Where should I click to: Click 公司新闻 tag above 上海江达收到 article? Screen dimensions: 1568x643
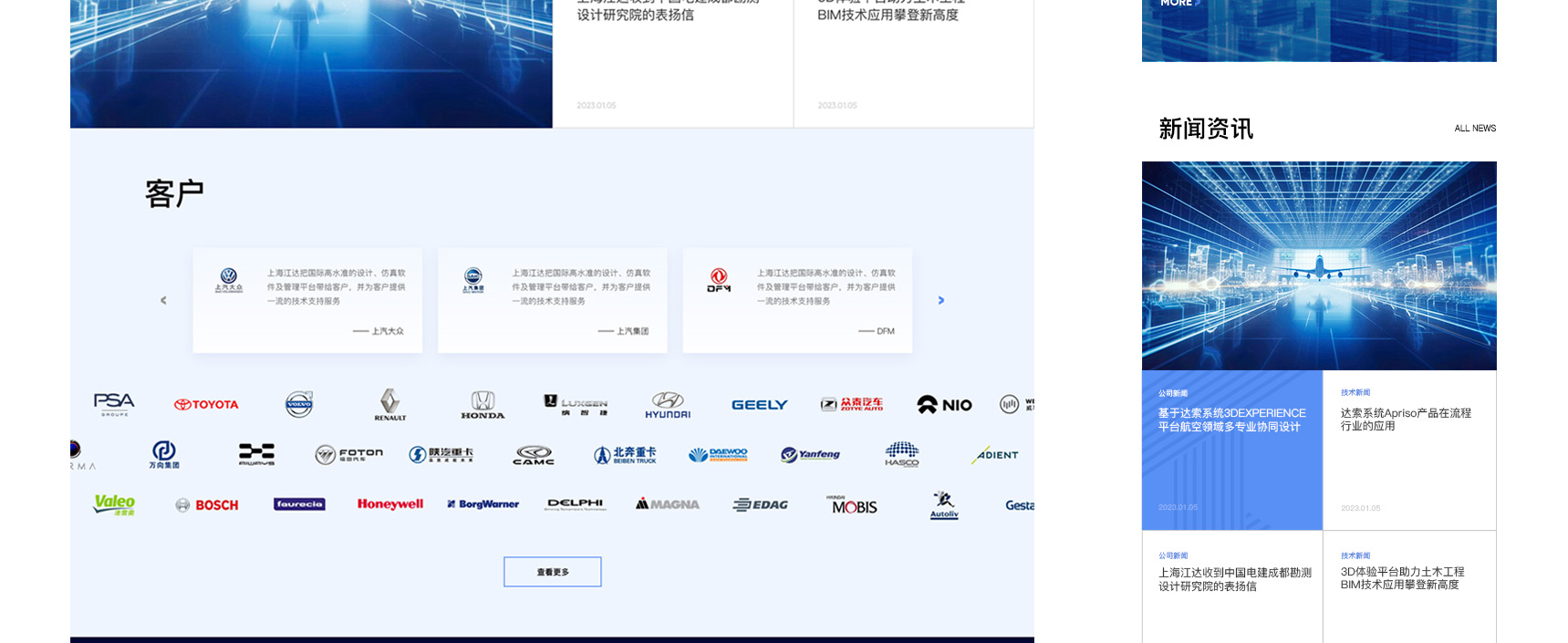pos(1173,555)
